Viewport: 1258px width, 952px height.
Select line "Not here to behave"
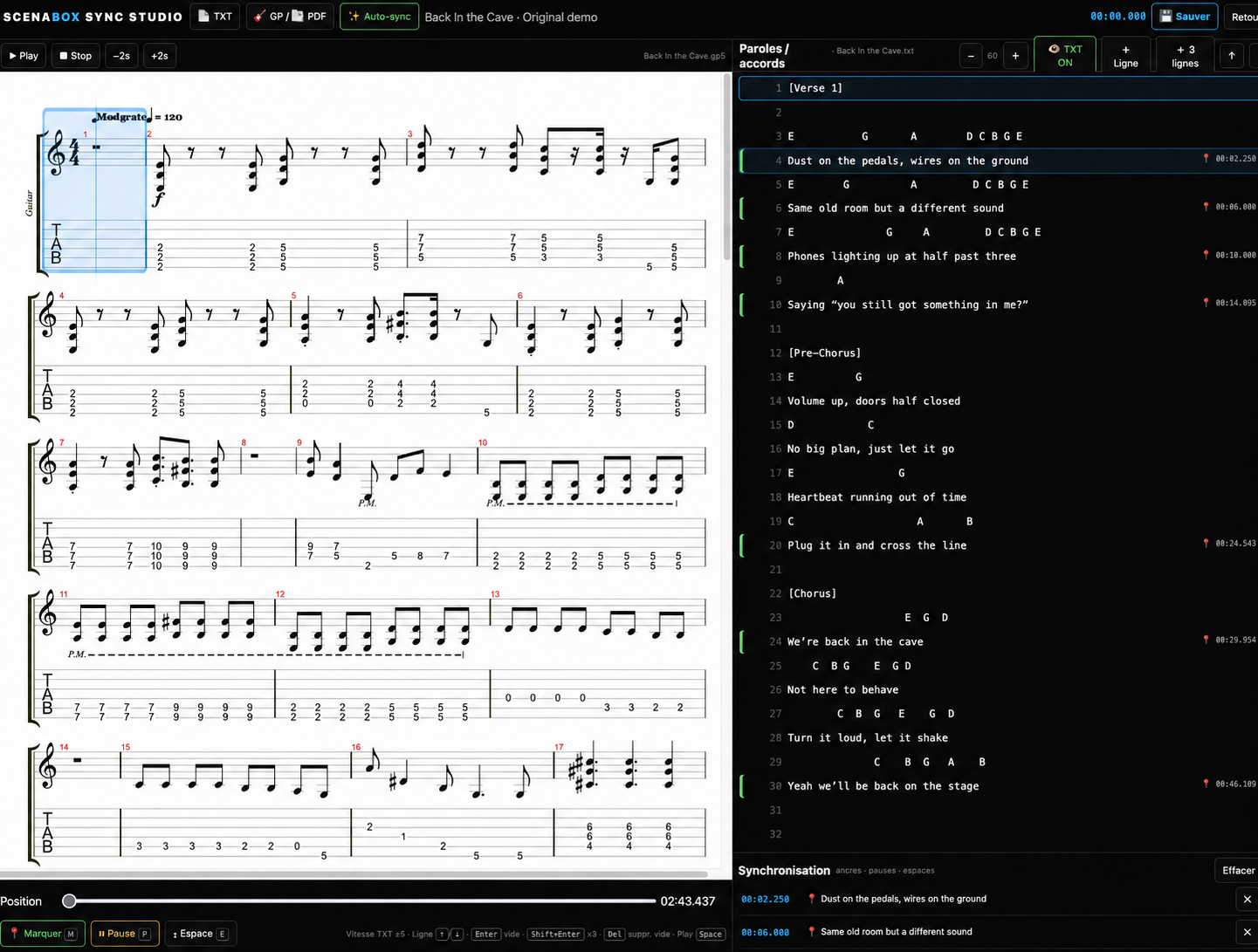pos(998,689)
